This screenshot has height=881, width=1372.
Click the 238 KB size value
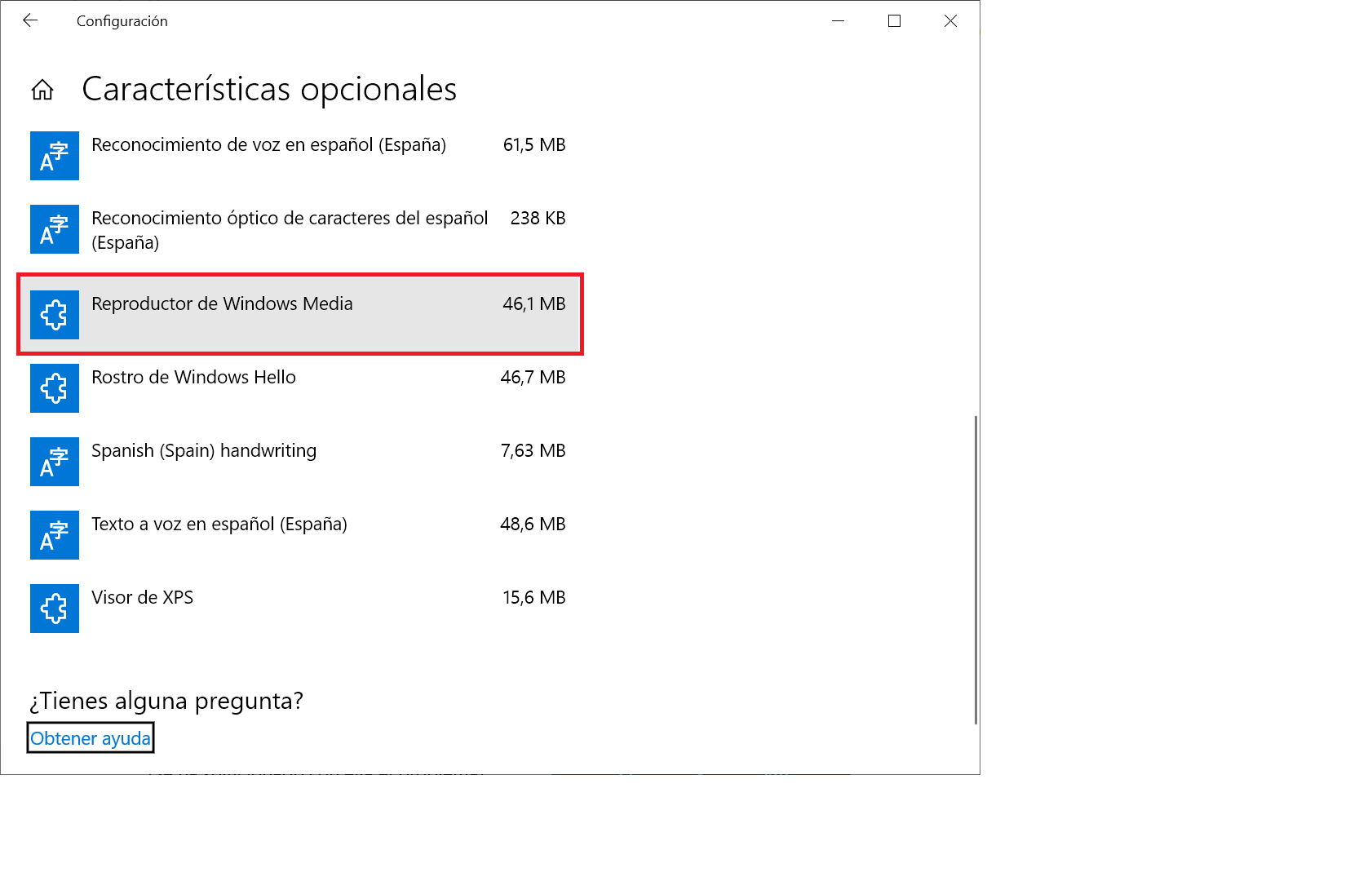538,218
